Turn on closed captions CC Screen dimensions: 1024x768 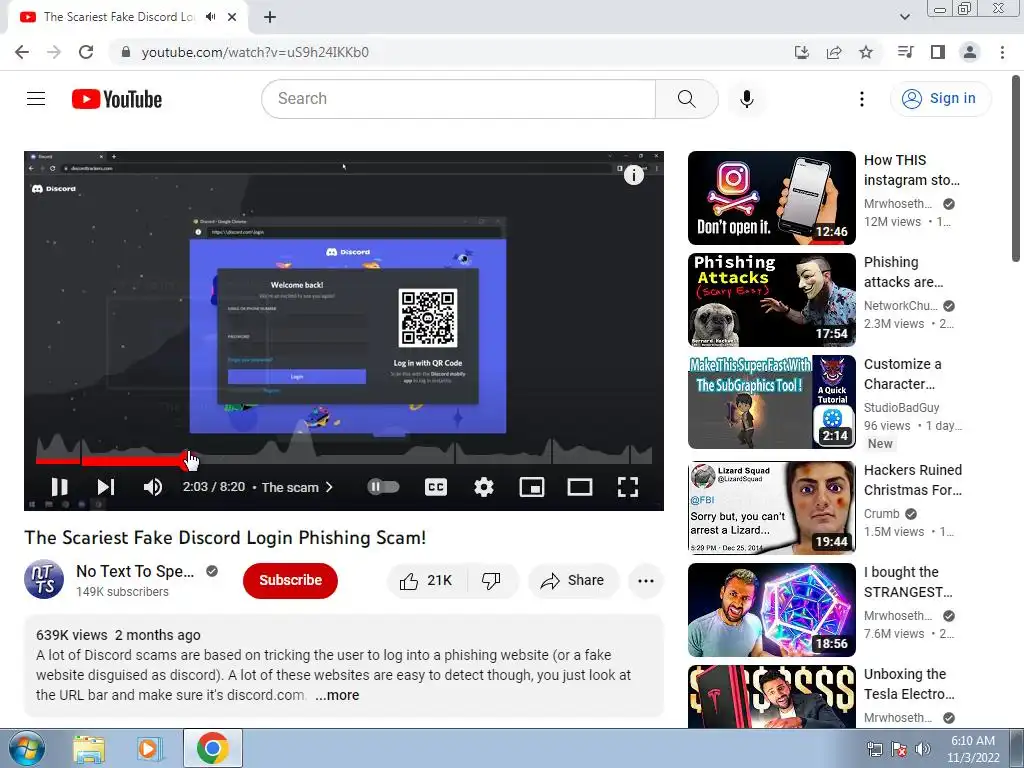pyautogui.click(x=436, y=487)
